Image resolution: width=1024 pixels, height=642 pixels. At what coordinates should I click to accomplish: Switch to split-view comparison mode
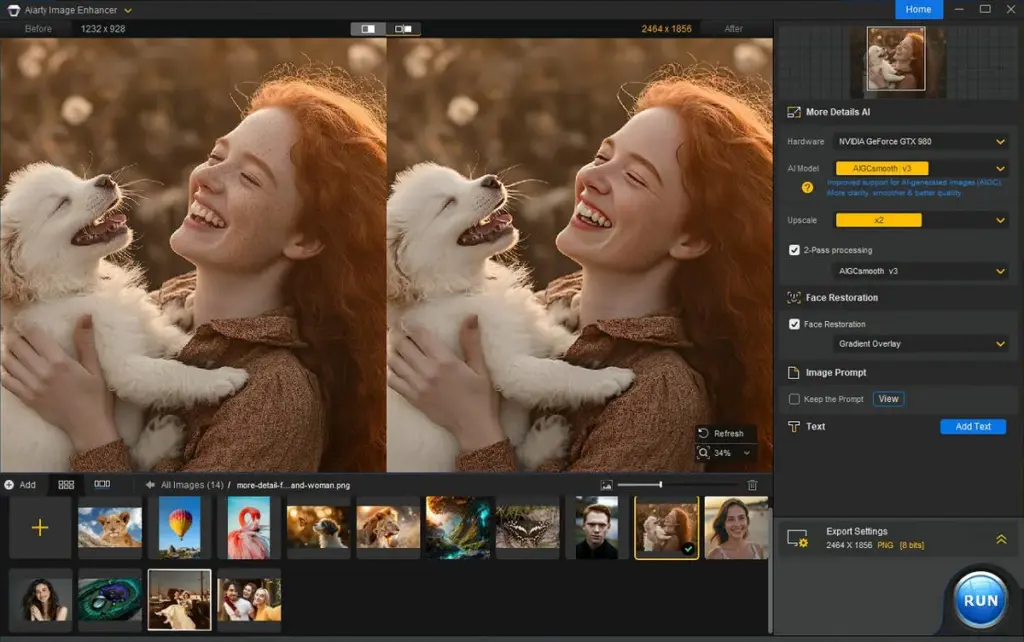pyautogui.click(x=368, y=29)
